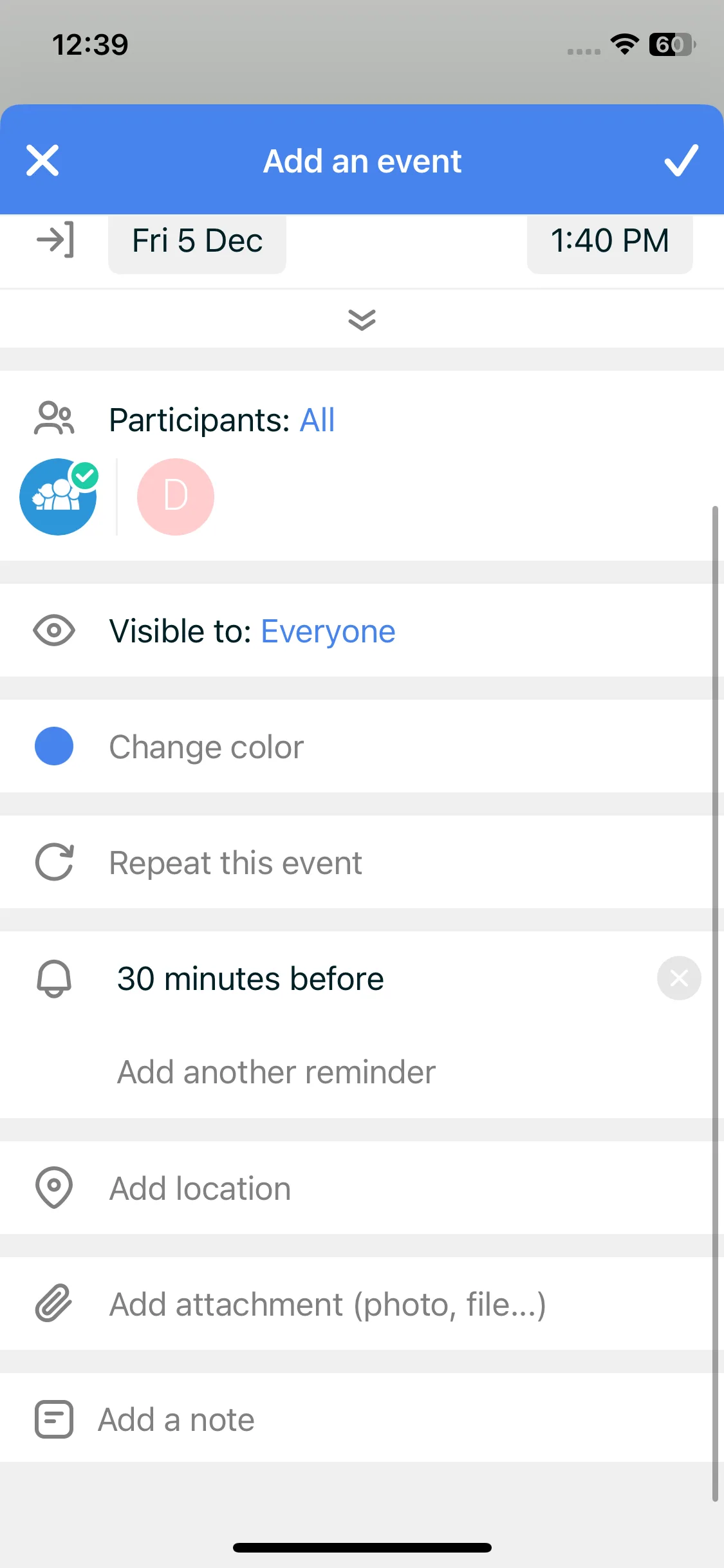Close the Add an event form
The width and height of the screenshot is (724, 1568).
click(42, 160)
